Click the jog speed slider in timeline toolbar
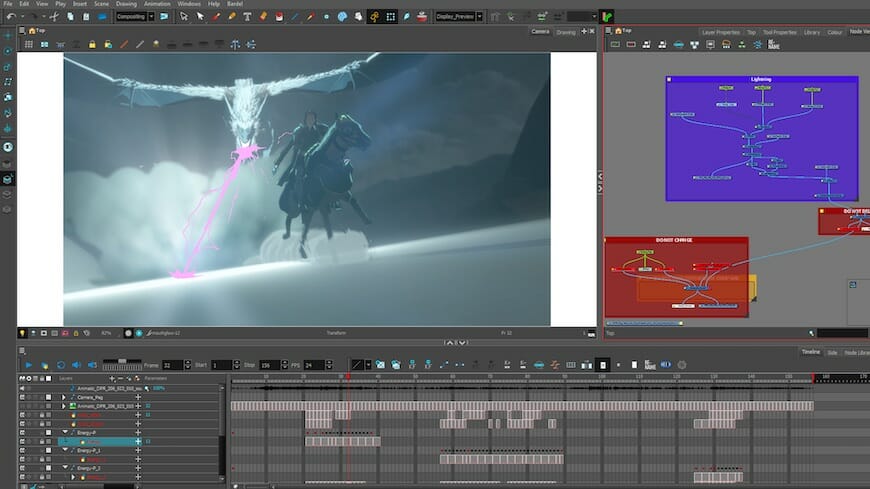The image size is (870, 489). pos(122,362)
